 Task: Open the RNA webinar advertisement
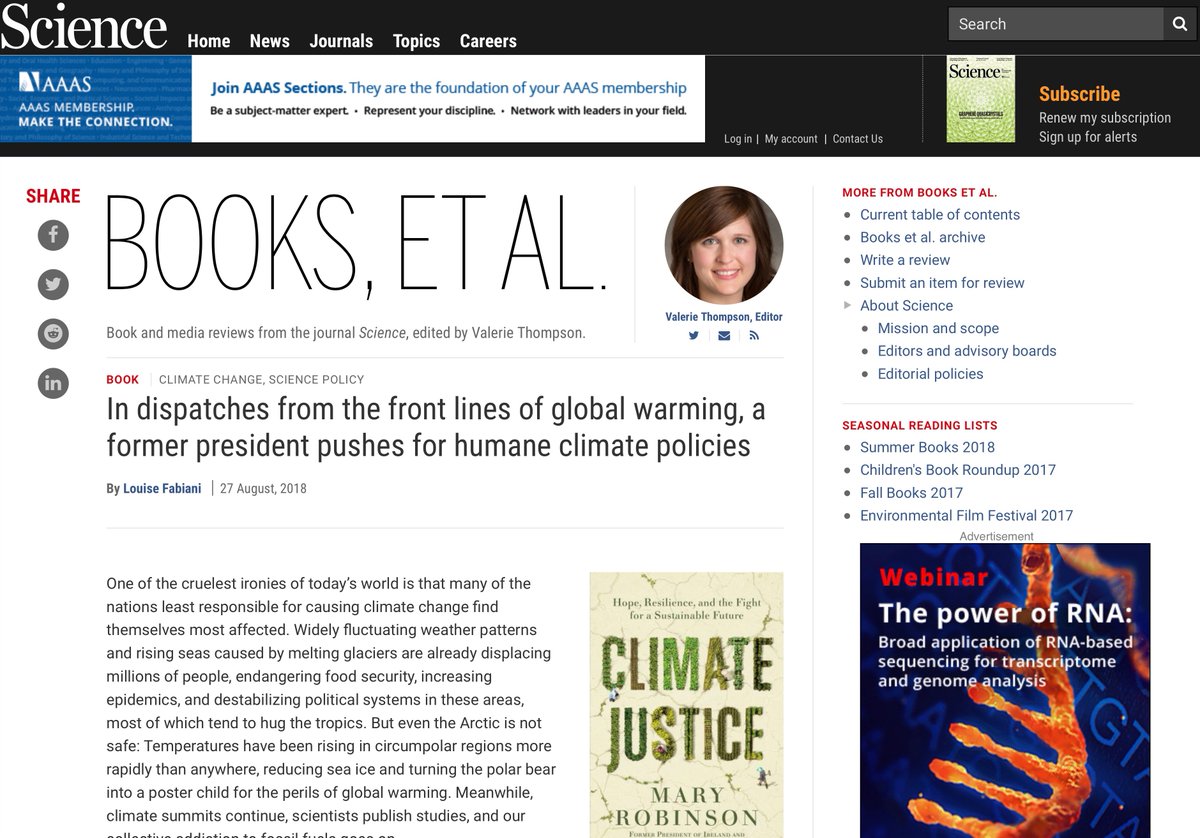(1005, 691)
